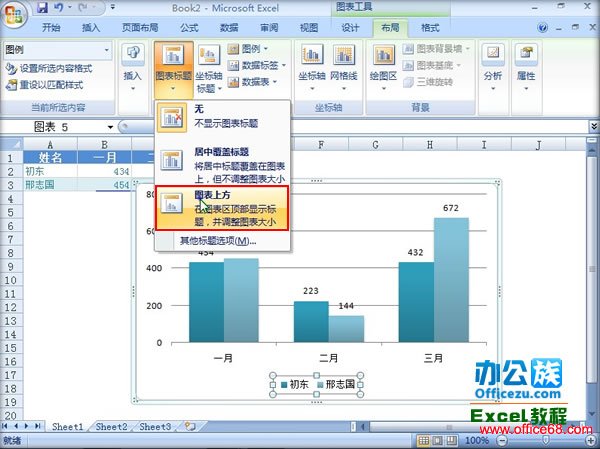Switch to Sheet2 tab
This screenshot has width=600, height=449.
(x=111, y=426)
